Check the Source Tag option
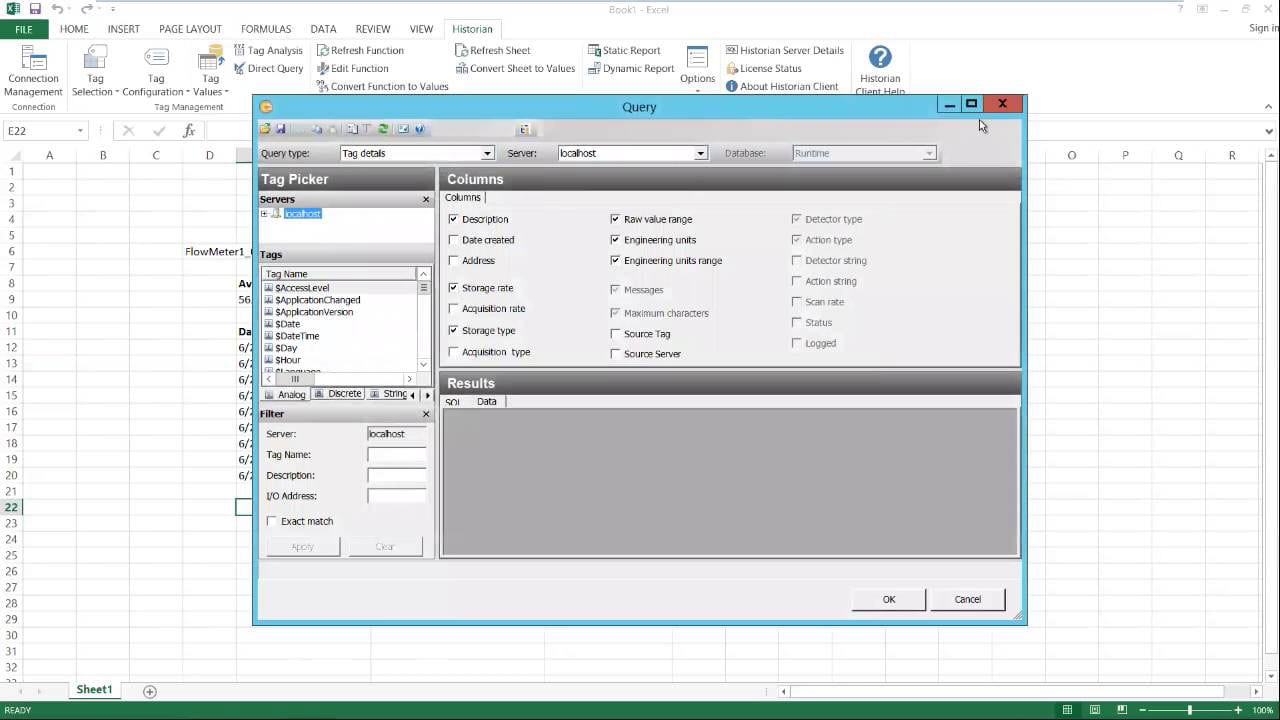The height and width of the screenshot is (720, 1280). coord(616,334)
